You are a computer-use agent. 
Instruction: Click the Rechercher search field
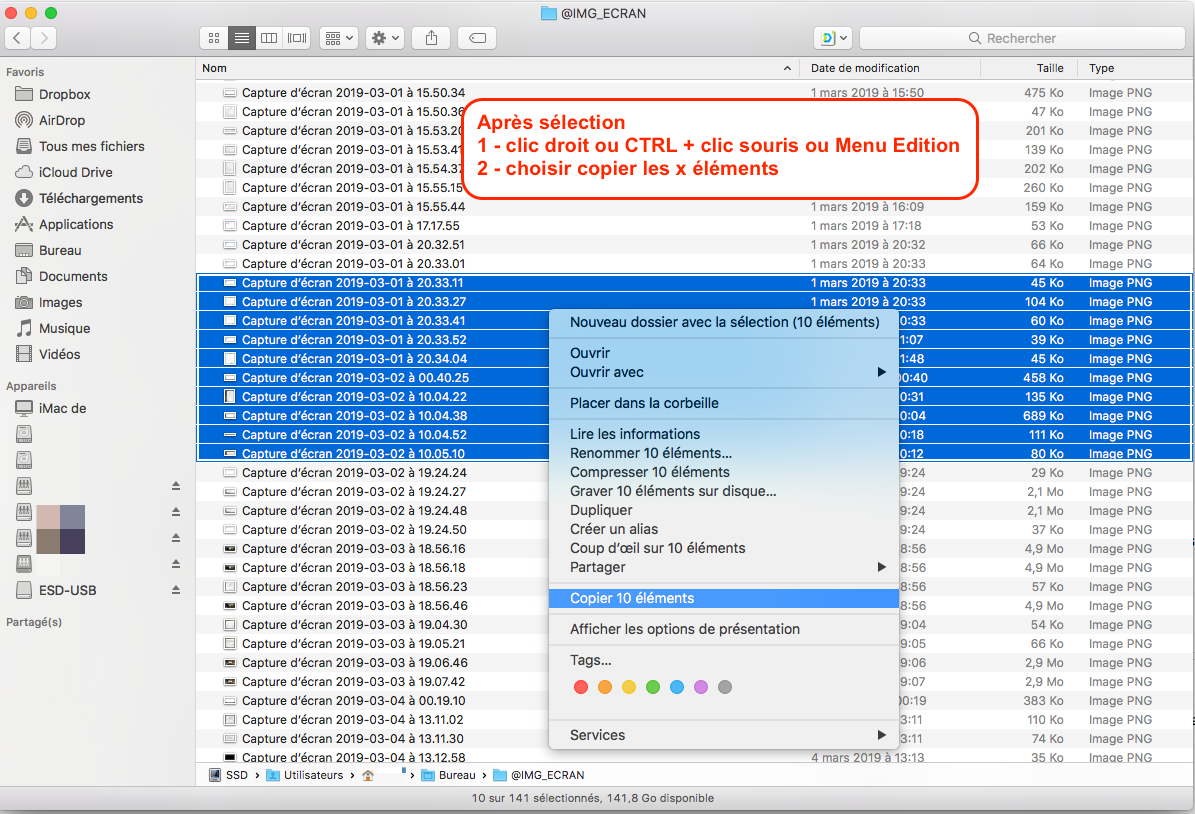[1020, 38]
